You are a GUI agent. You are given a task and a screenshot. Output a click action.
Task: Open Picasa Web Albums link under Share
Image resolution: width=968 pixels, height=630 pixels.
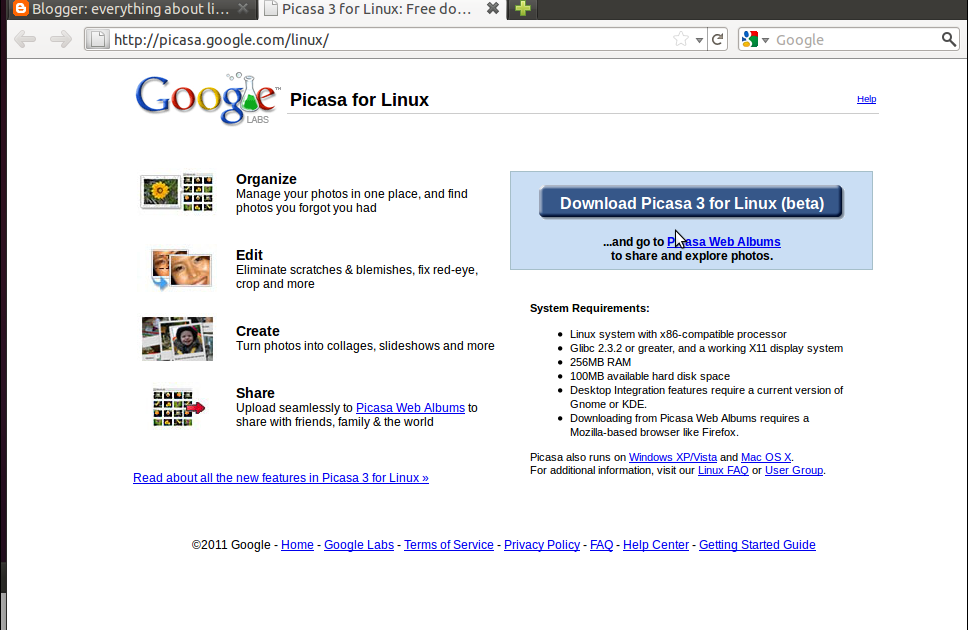tap(410, 408)
